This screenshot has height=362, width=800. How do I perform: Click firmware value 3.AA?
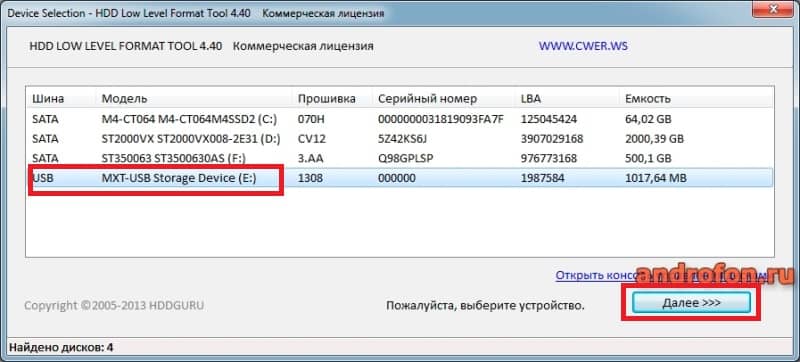[x=311, y=159]
